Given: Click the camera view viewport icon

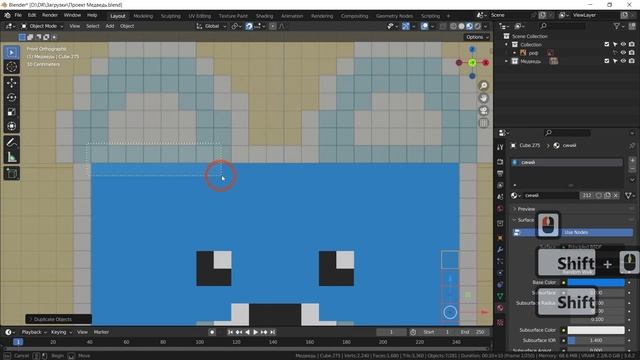Looking at the screenshot, I should [x=483, y=111].
